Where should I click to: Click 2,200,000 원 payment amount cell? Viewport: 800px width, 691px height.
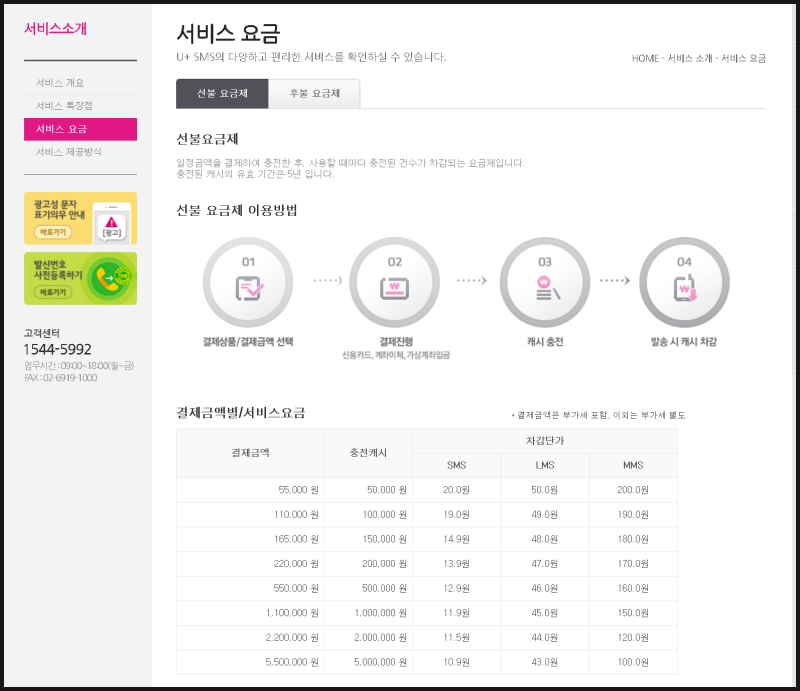point(250,637)
